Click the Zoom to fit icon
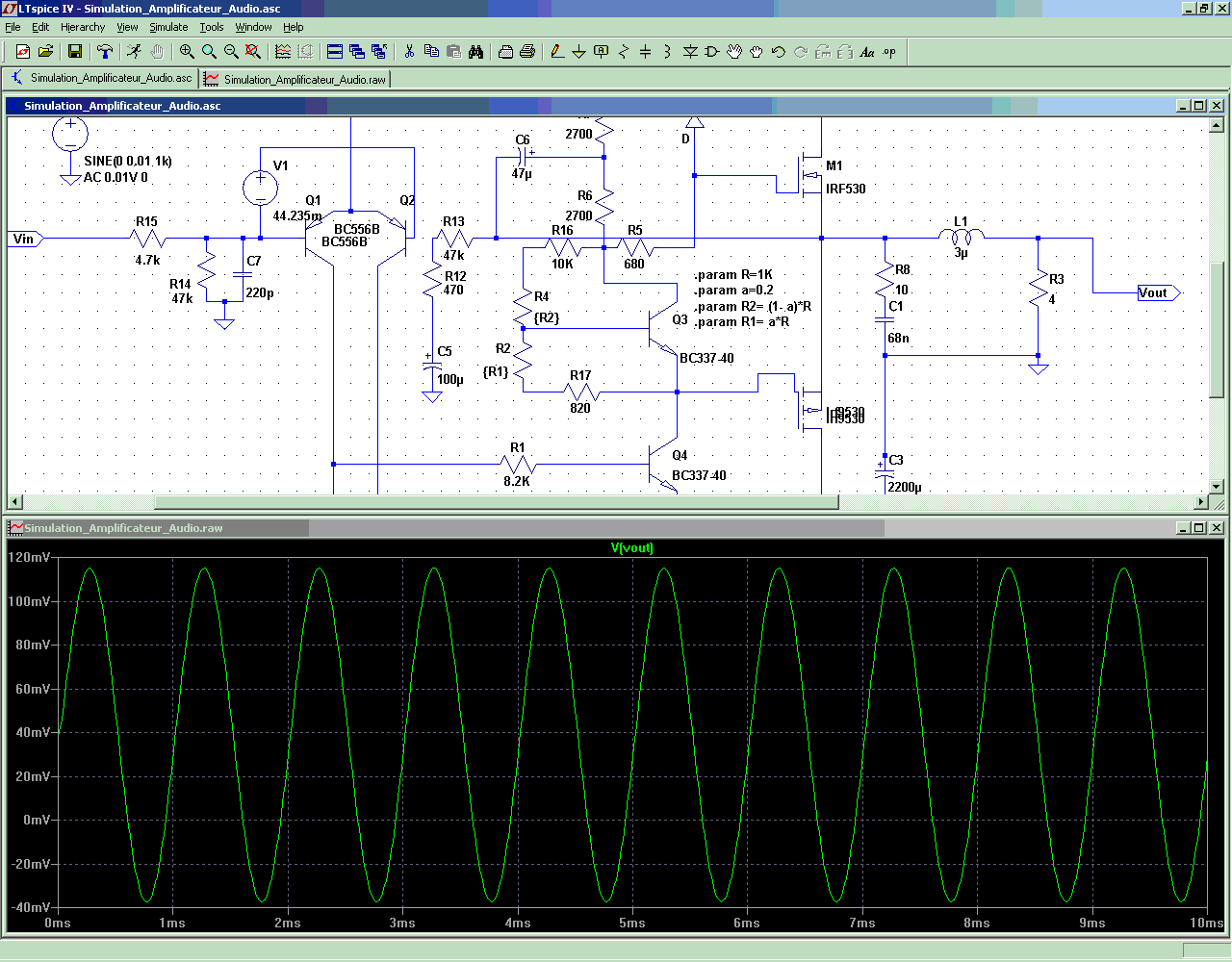The width and height of the screenshot is (1232, 962). pos(253,52)
